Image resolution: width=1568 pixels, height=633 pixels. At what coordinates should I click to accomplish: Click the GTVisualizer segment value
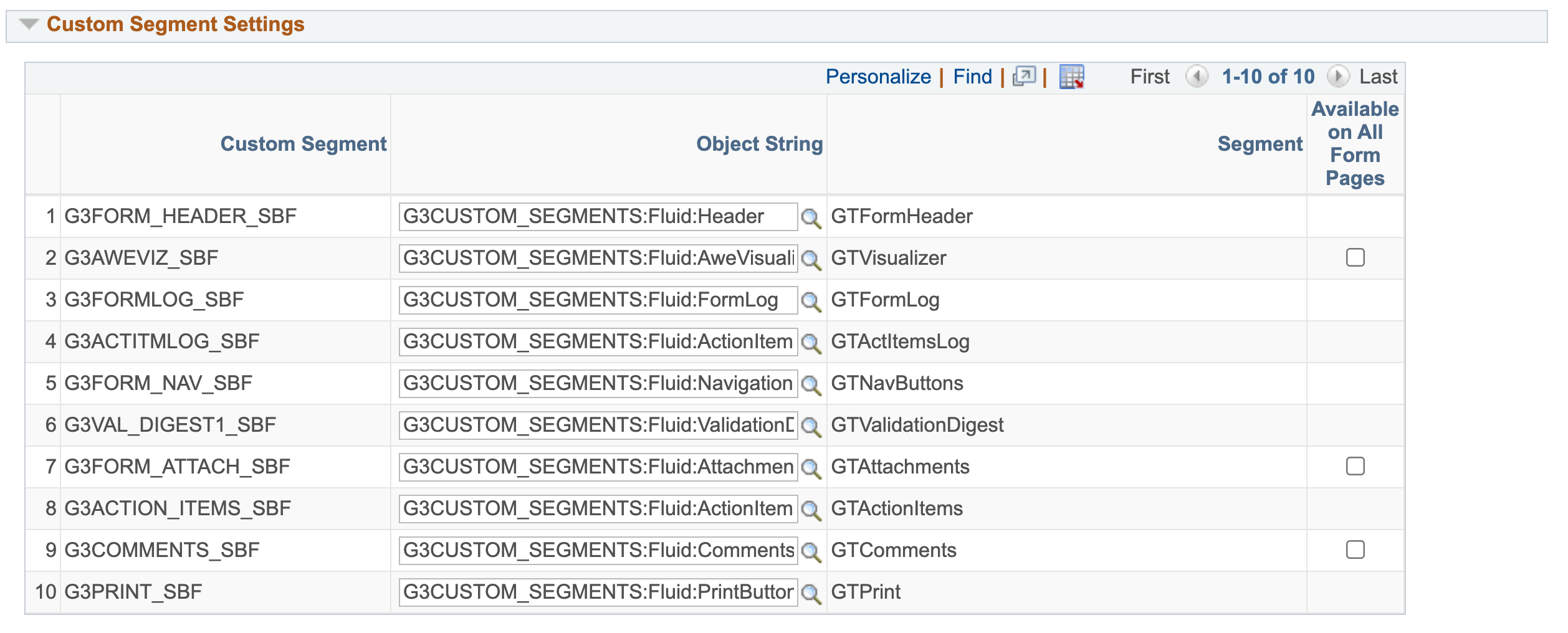[888, 259]
